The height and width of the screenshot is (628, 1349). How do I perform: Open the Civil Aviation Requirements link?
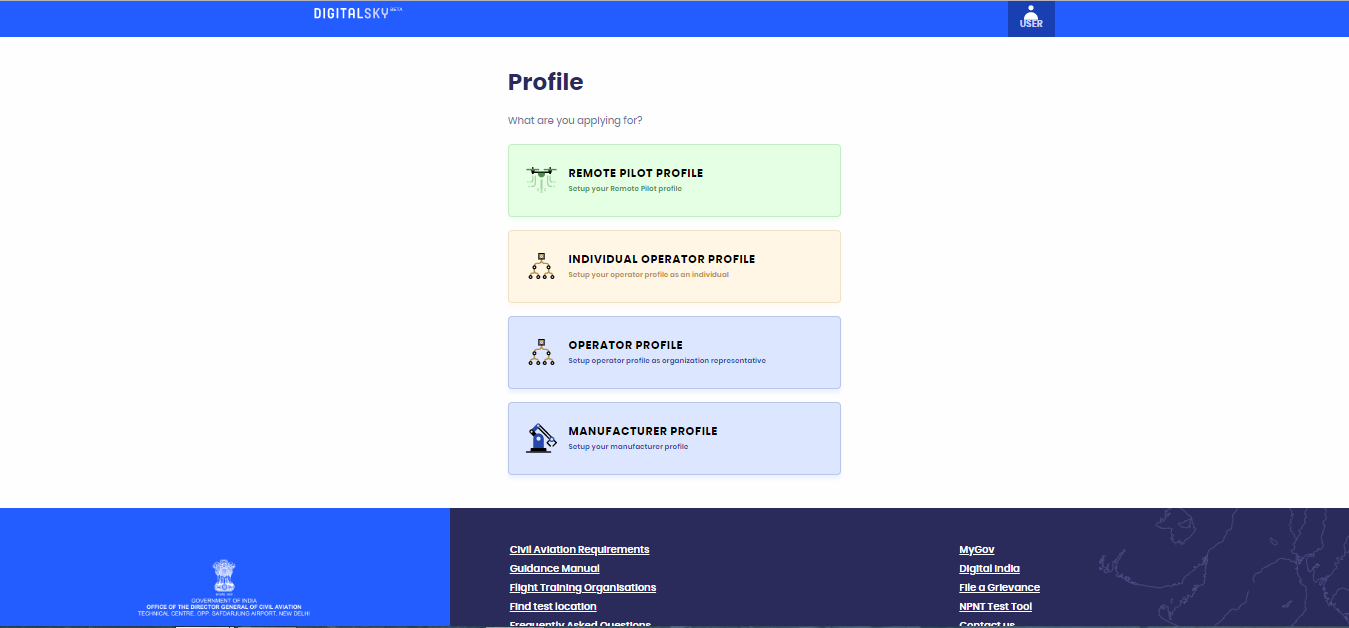coord(579,549)
